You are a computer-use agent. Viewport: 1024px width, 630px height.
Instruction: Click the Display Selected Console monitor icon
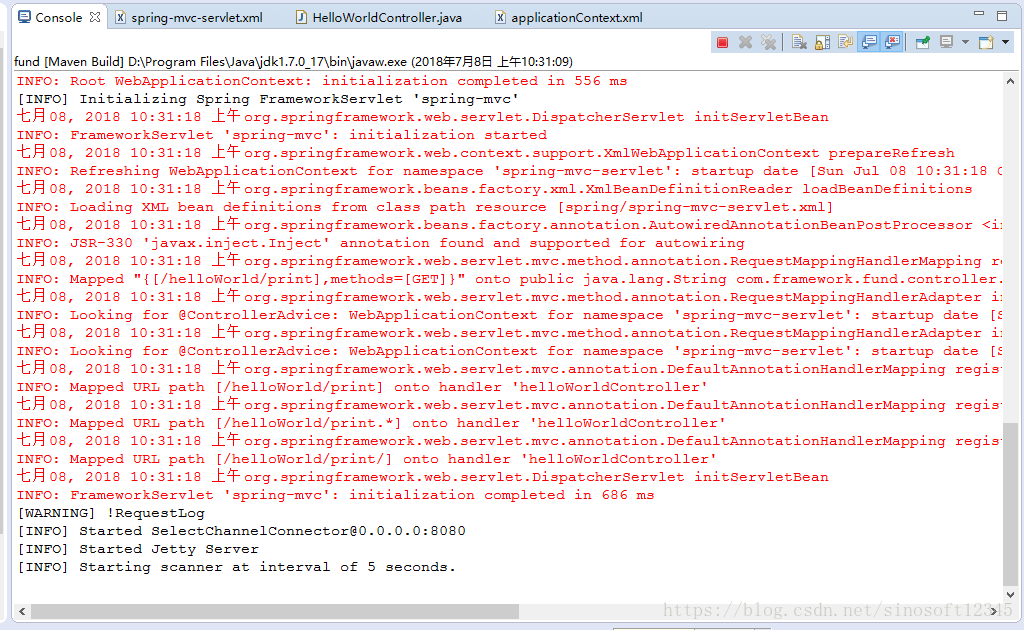point(946,42)
